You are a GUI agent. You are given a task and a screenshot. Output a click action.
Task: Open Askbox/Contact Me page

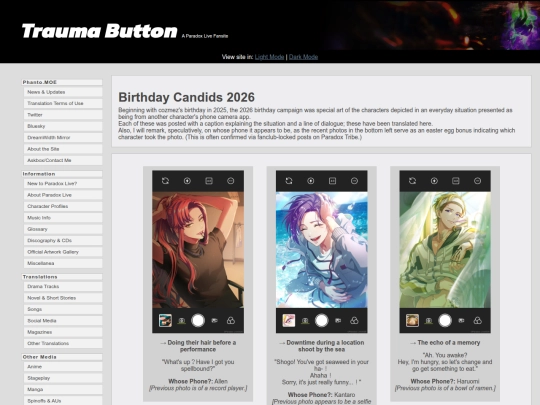tap(63, 160)
